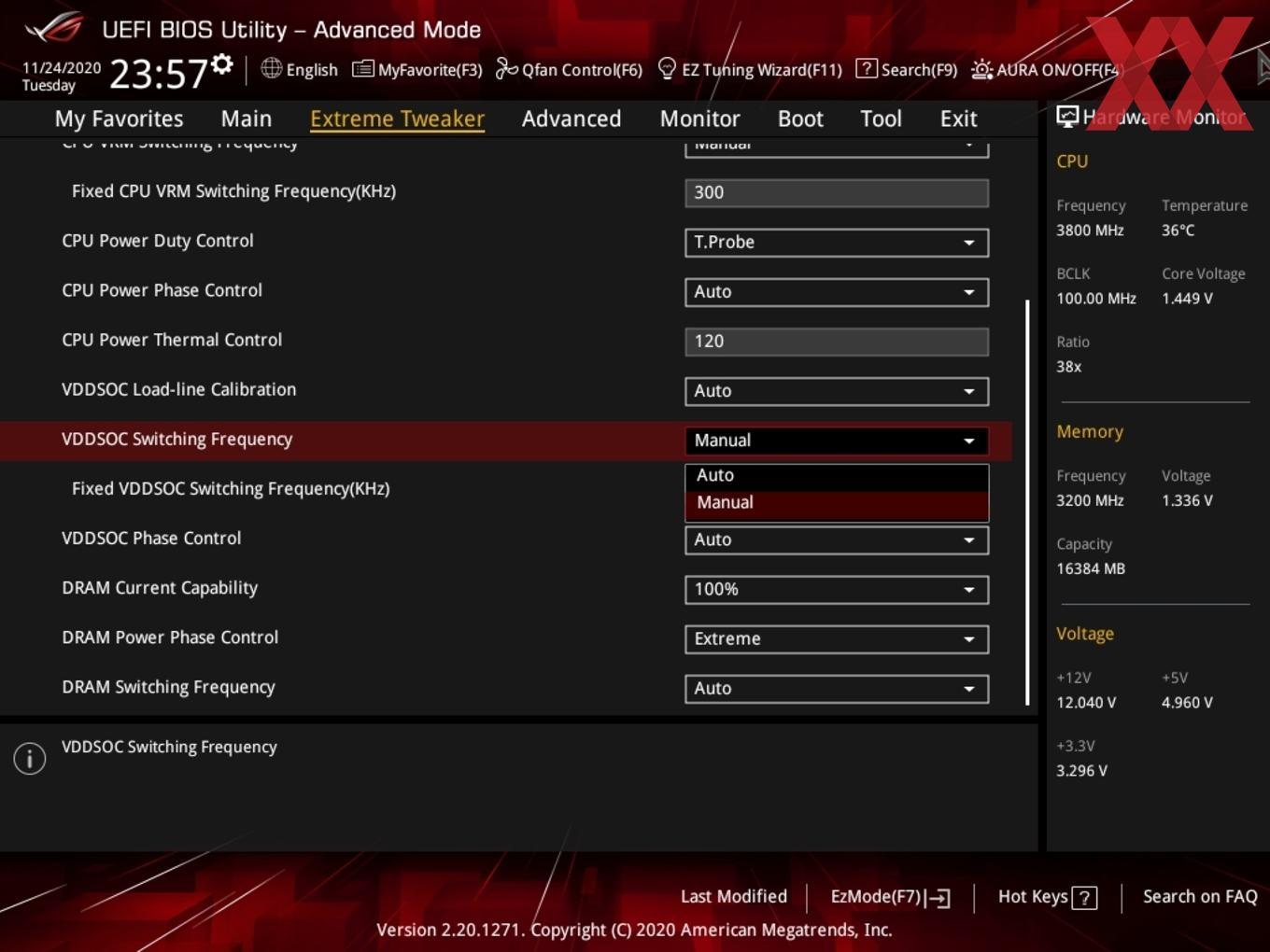This screenshot has height=952, width=1270.
Task: Click the Memory Voltage 1.336 V value
Action: [1187, 501]
